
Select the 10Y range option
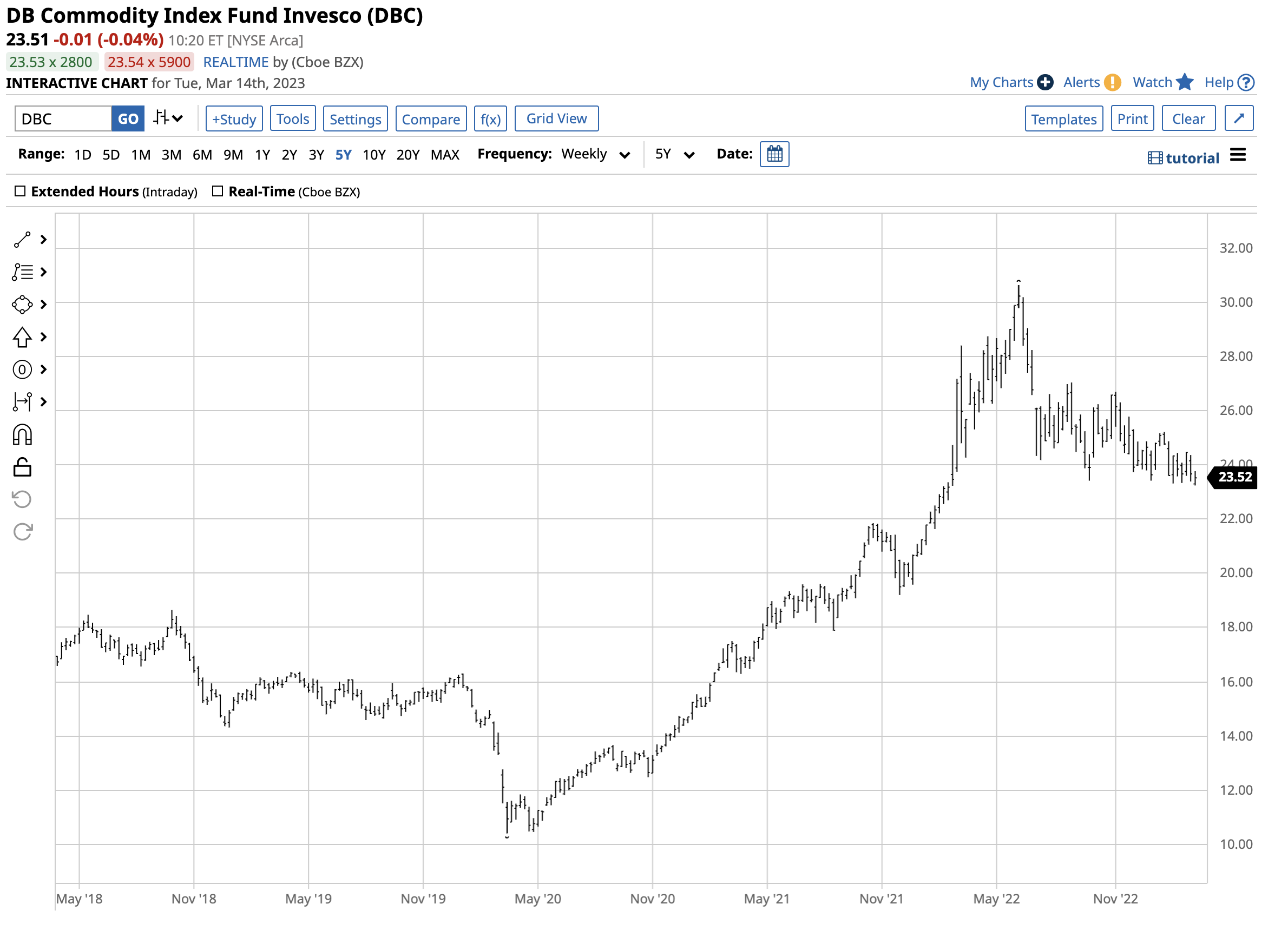[x=374, y=155]
